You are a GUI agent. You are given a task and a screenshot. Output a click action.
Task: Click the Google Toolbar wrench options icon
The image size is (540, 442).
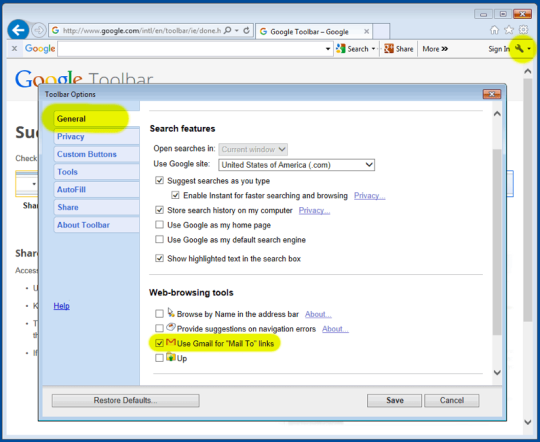(x=519, y=49)
